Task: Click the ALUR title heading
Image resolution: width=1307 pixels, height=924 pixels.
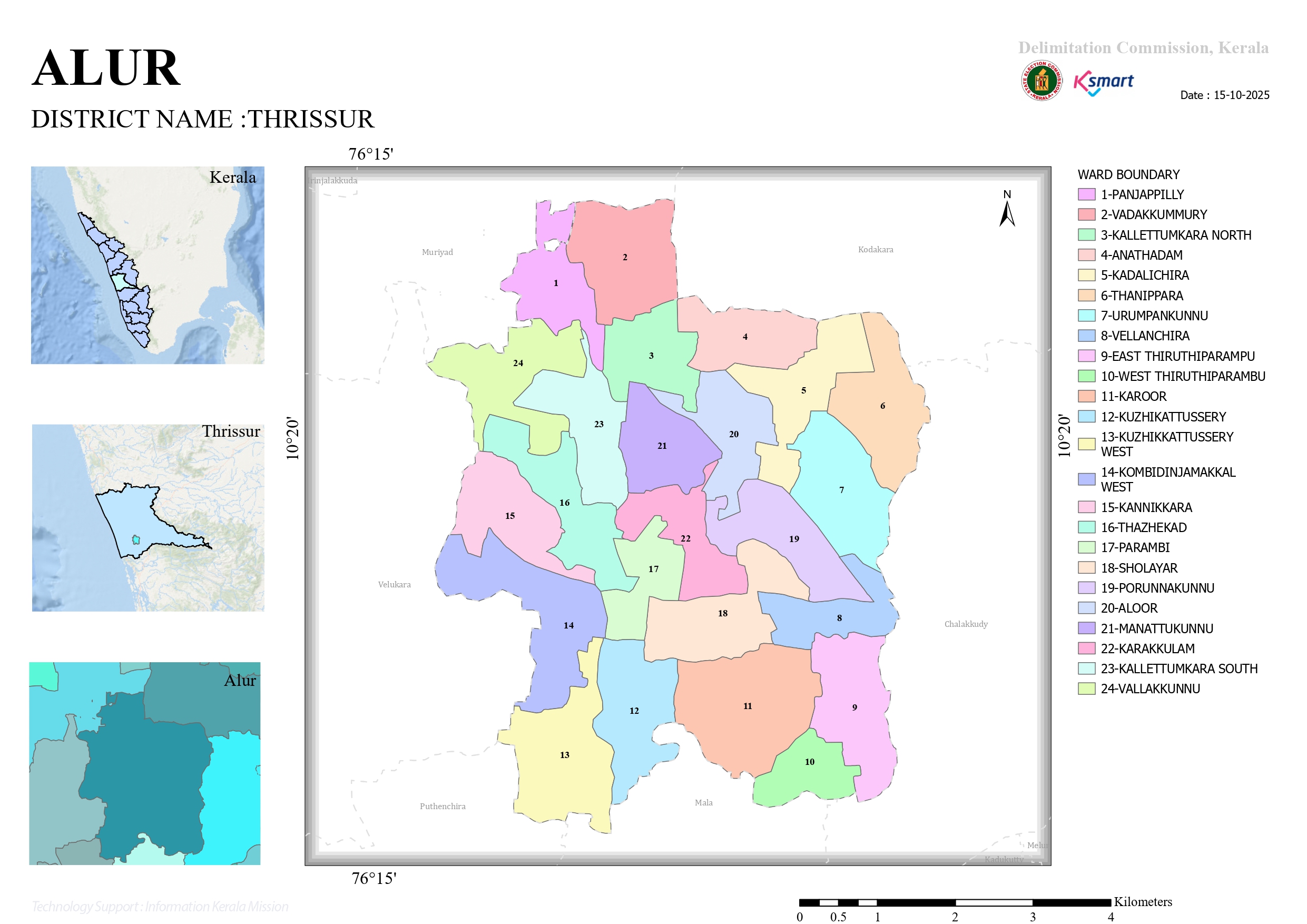Action: click(106, 68)
